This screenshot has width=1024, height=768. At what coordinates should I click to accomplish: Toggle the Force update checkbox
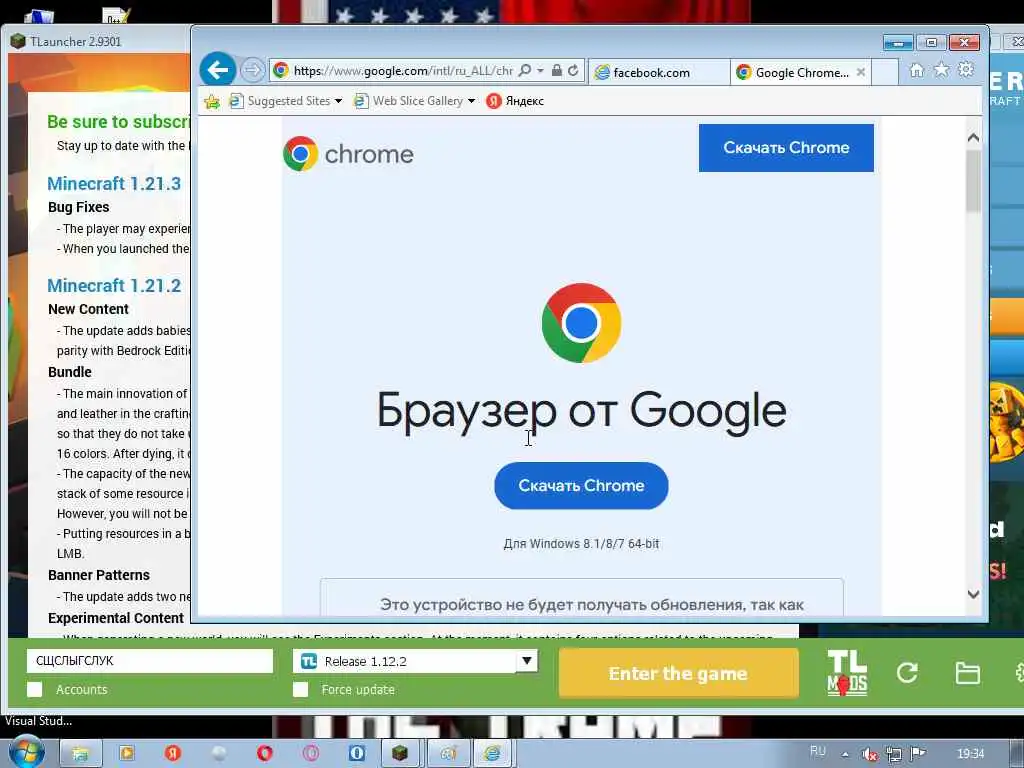click(x=300, y=690)
